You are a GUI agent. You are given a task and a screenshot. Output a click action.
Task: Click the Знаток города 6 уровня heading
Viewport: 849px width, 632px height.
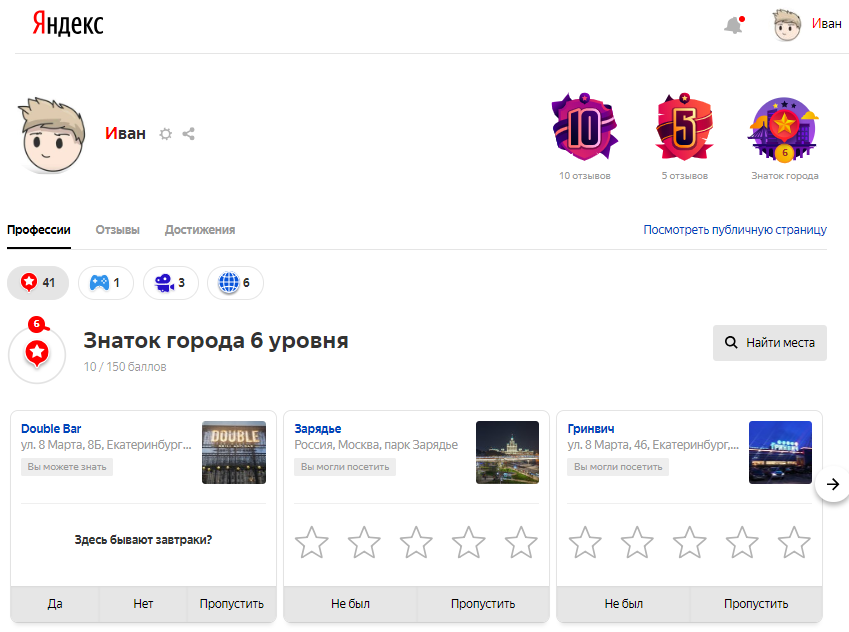[216, 341]
